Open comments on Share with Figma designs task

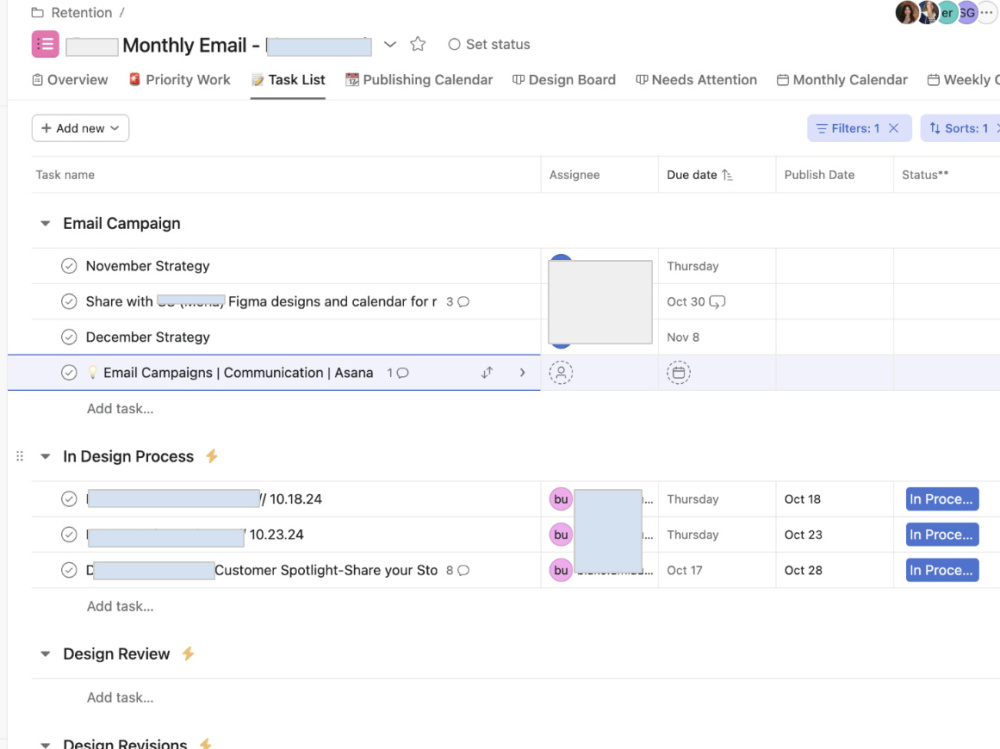pyautogui.click(x=458, y=302)
